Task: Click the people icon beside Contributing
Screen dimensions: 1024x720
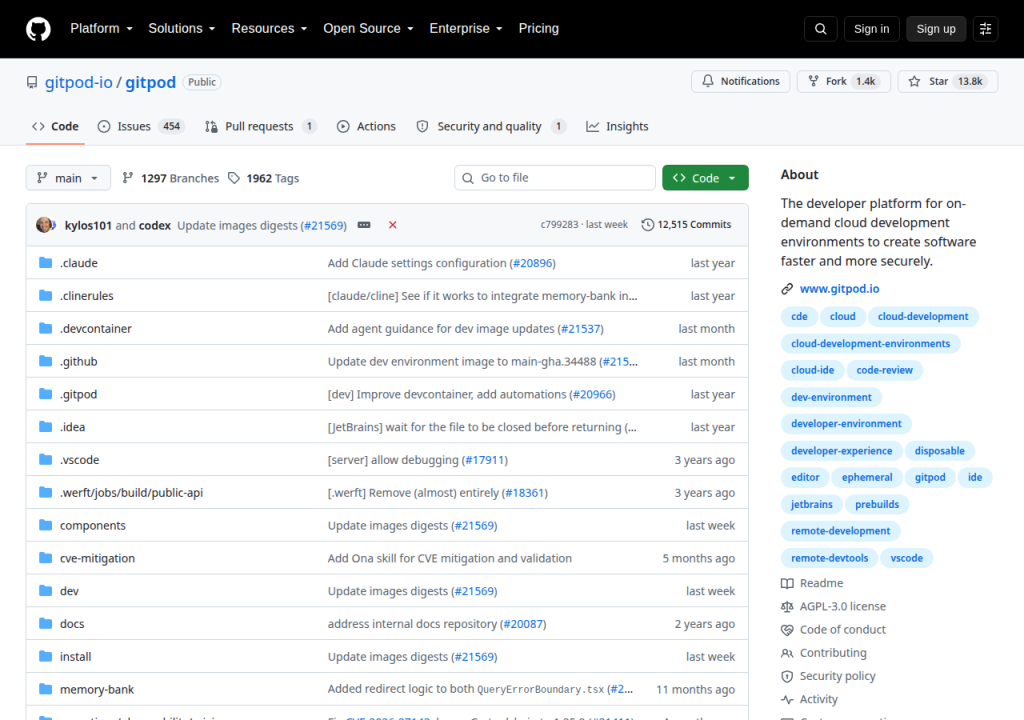Action: [787, 653]
